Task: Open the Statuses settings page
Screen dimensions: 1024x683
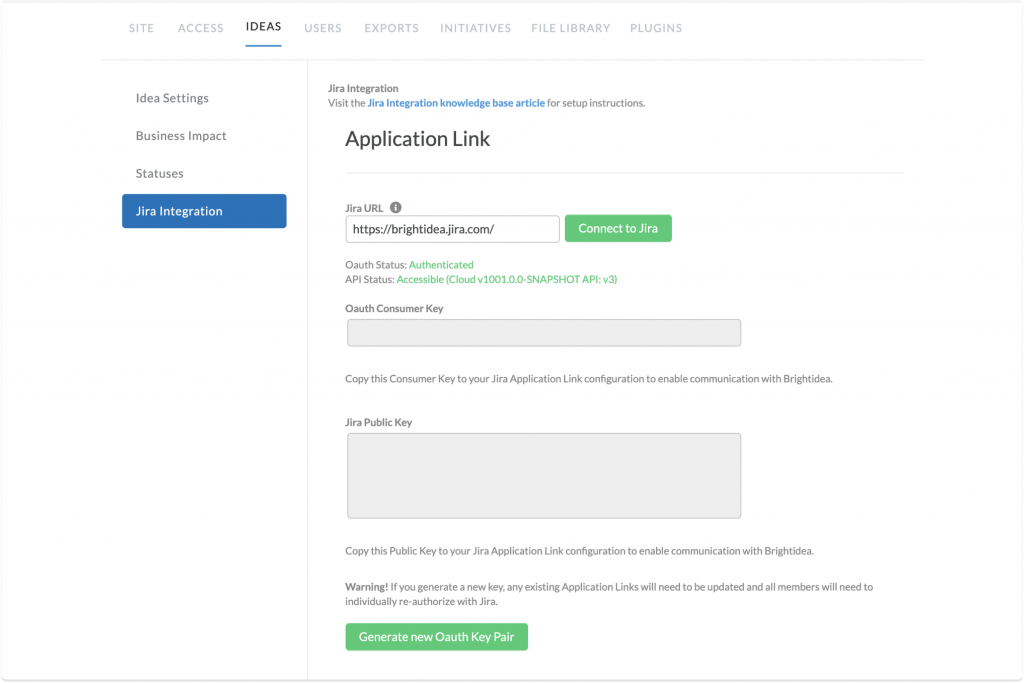Action: point(159,173)
